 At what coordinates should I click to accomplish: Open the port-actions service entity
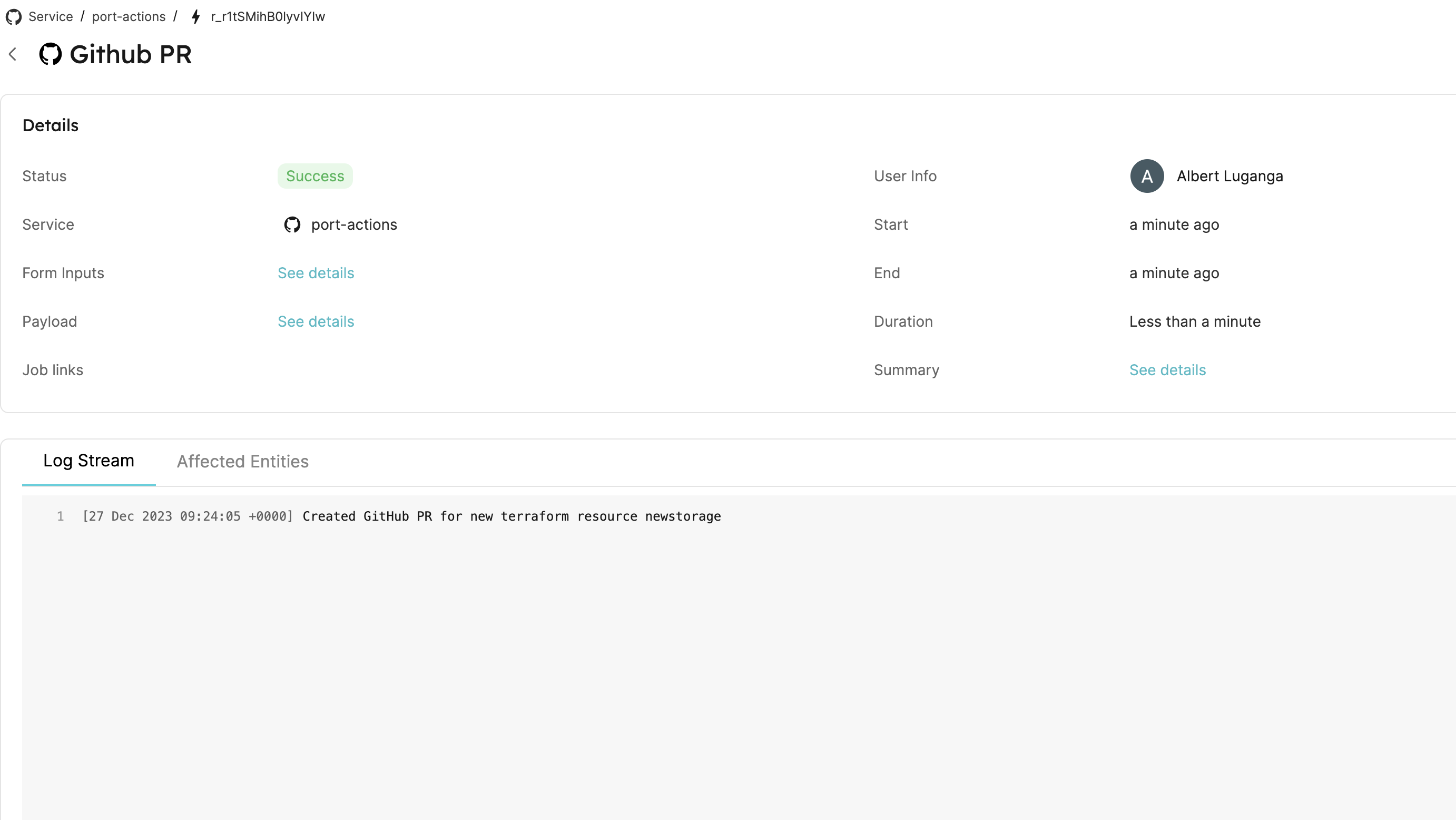pyautogui.click(x=354, y=224)
